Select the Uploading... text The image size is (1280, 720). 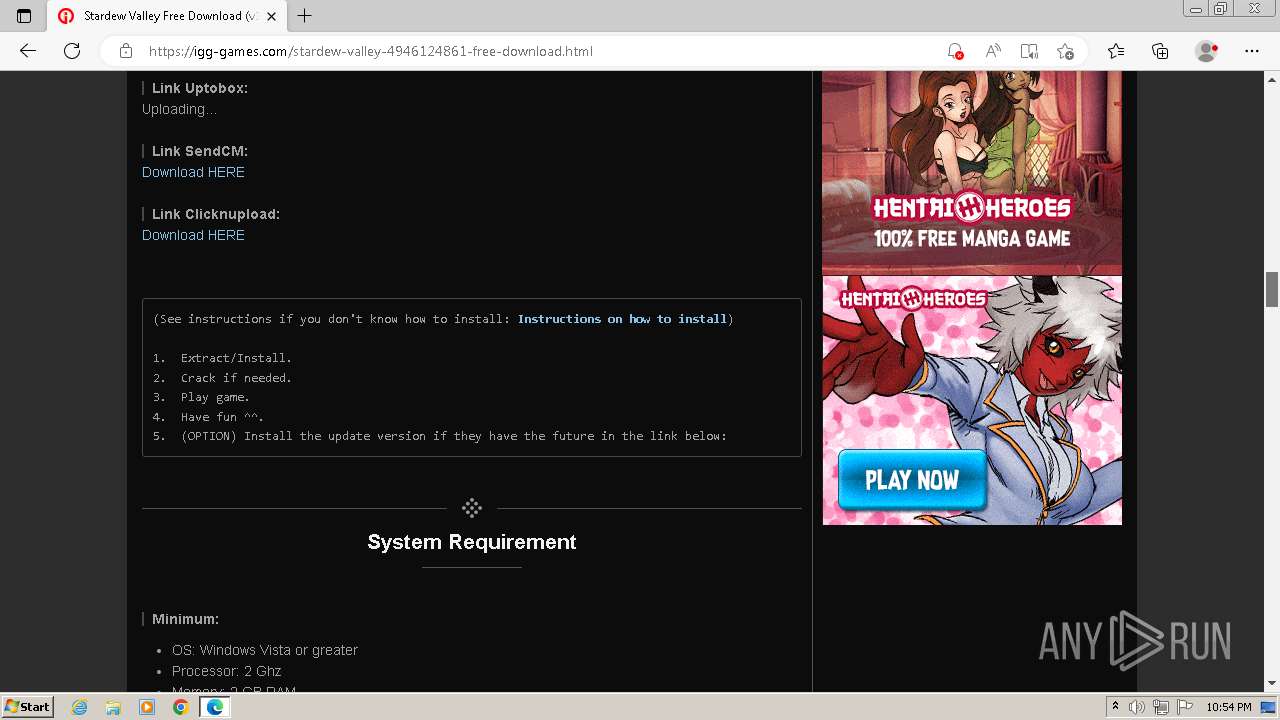[x=179, y=109]
